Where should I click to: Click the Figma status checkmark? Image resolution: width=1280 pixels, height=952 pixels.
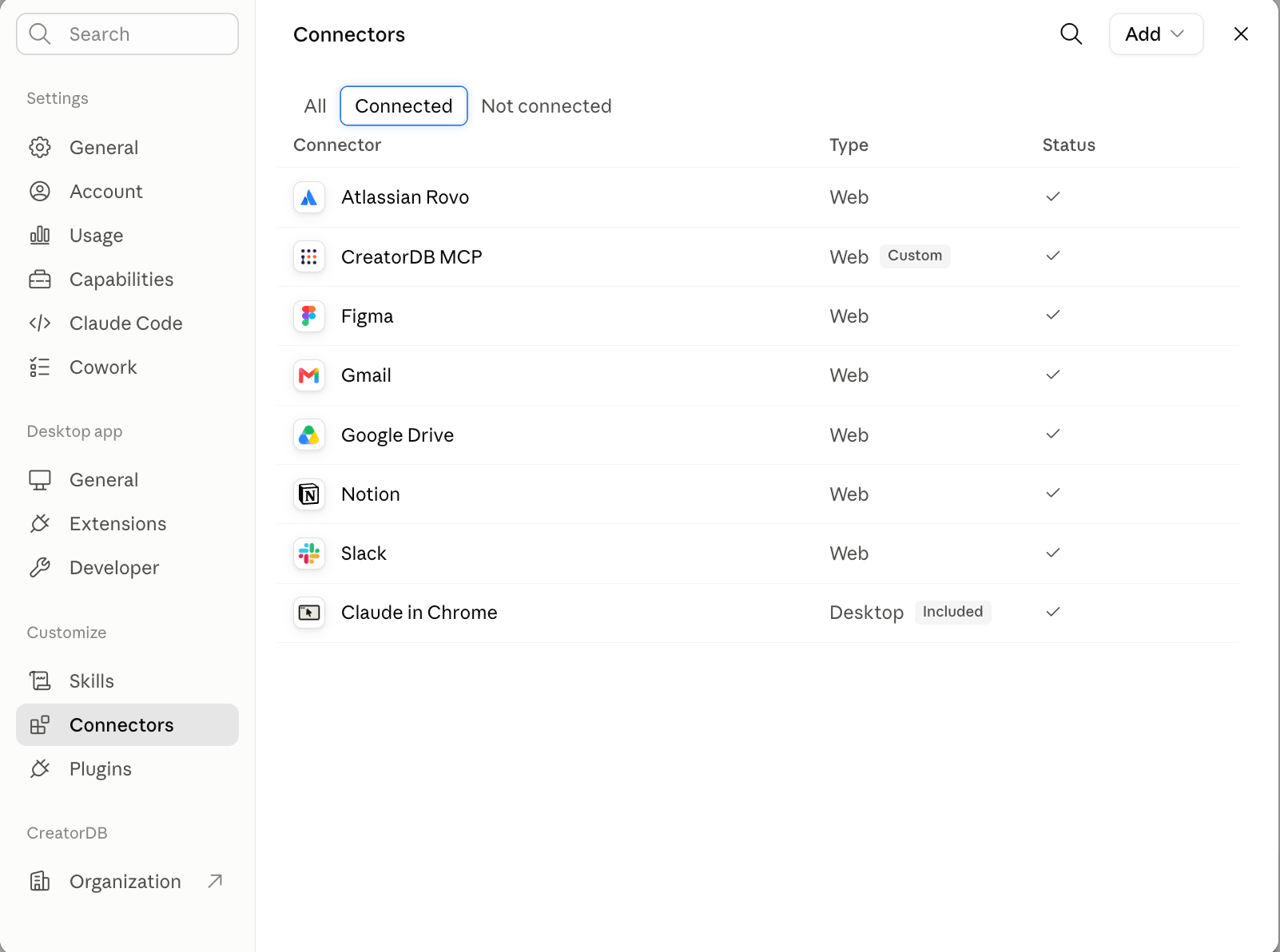1053,315
